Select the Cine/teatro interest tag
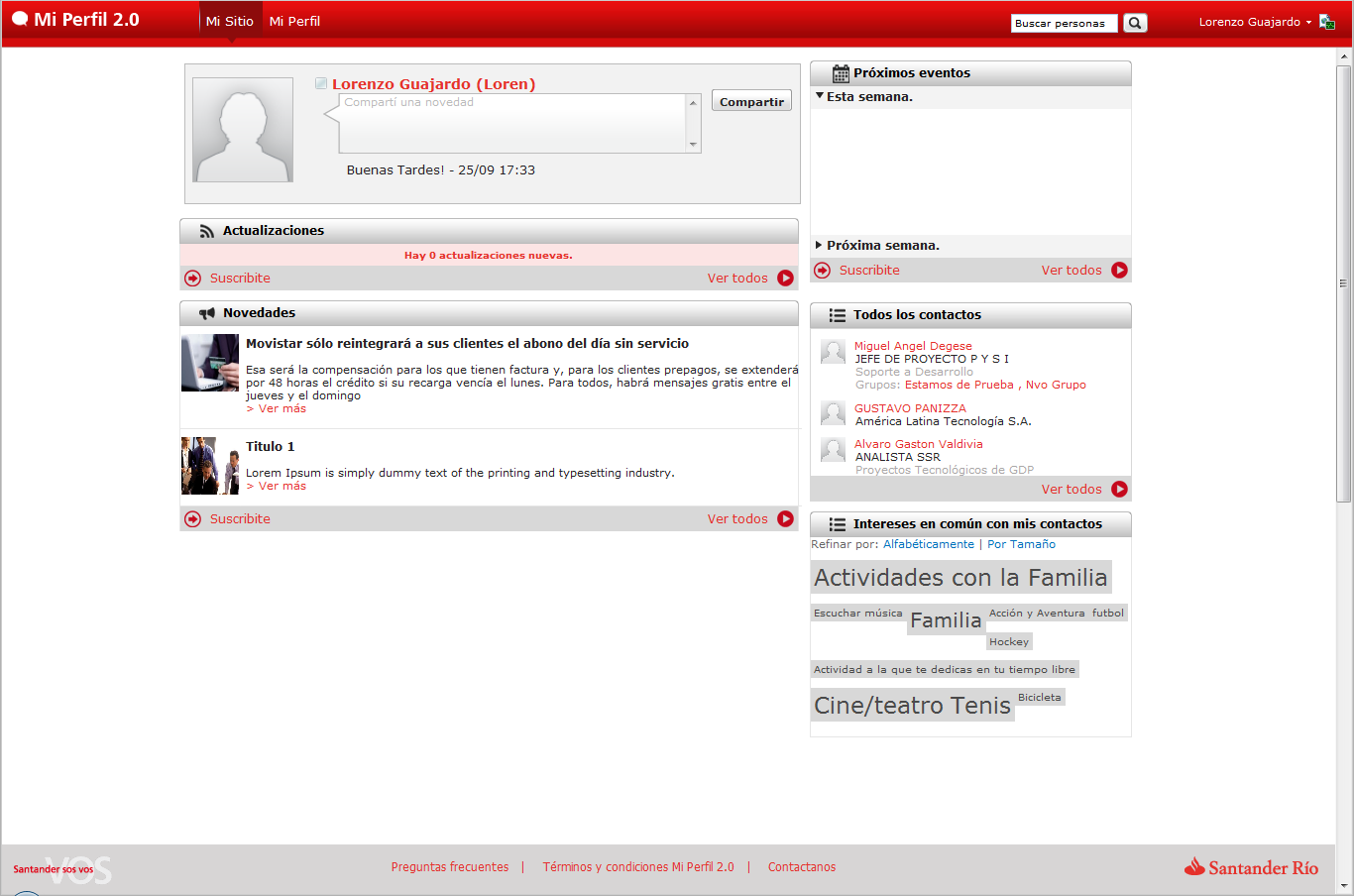Screen dimensions: 1354x896 pyautogui.click(x=878, y=706)
